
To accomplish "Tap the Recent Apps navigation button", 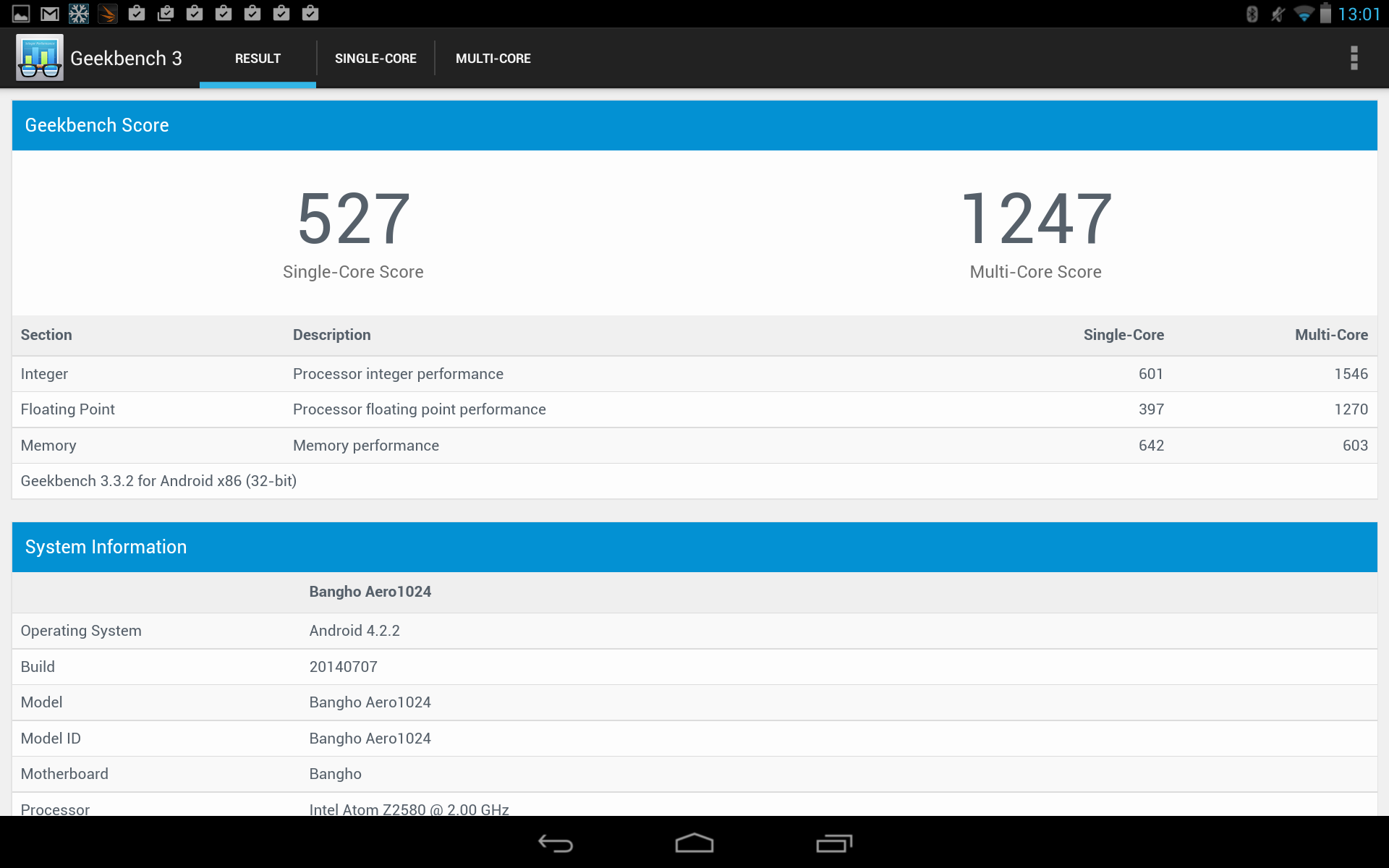I will pyautogui.click(x=834, y=843).
